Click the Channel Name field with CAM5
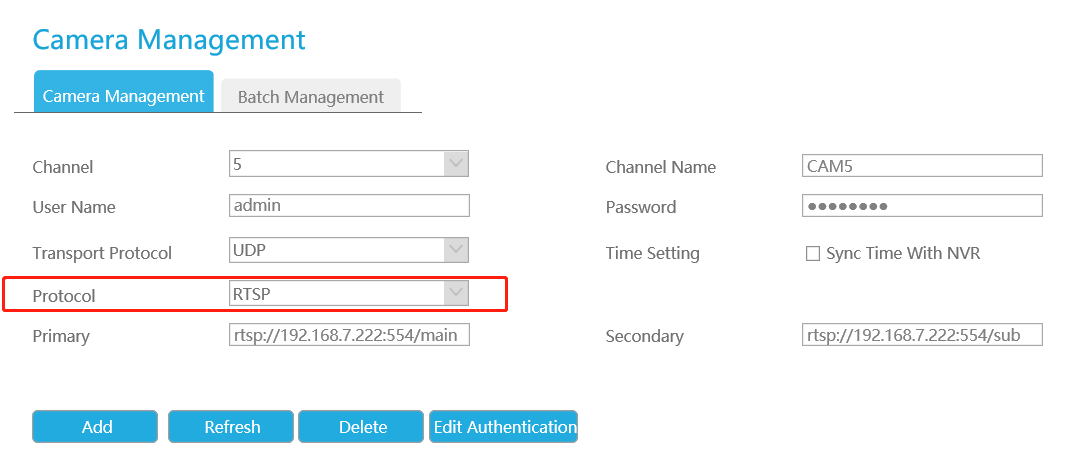1090x455 pixels. 921,165
